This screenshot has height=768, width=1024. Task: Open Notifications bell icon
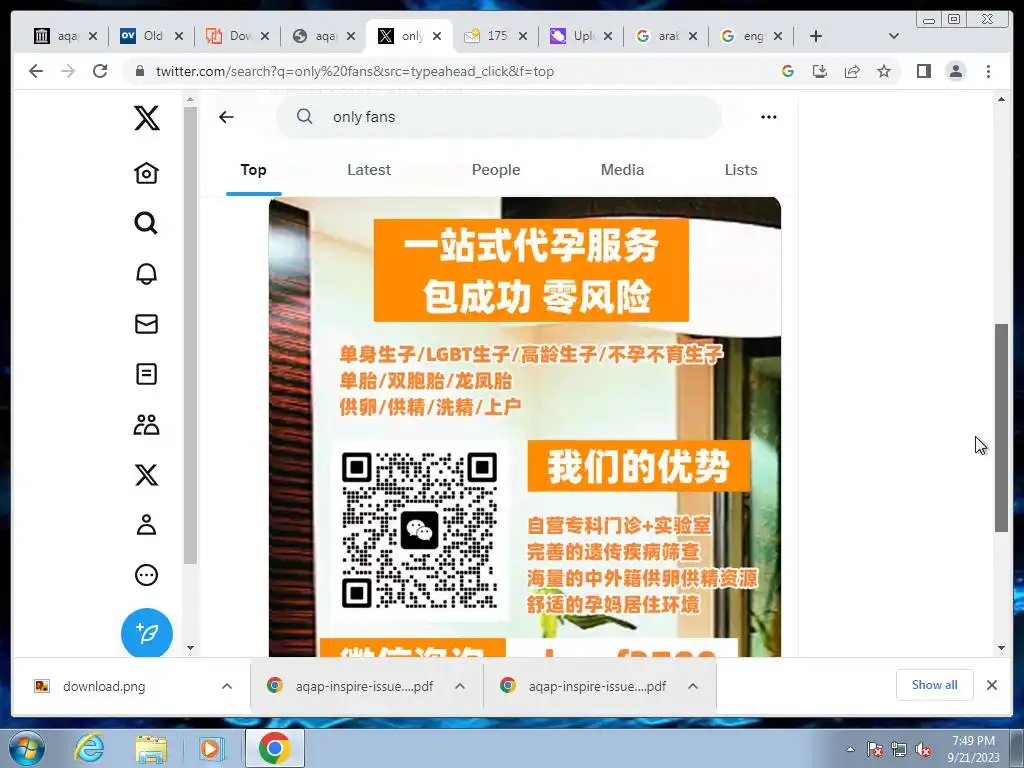(146, 274)
